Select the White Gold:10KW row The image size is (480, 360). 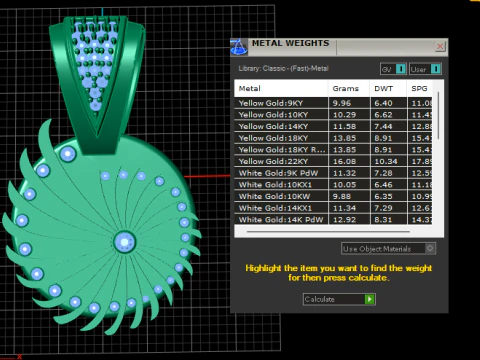click(333, 196)
